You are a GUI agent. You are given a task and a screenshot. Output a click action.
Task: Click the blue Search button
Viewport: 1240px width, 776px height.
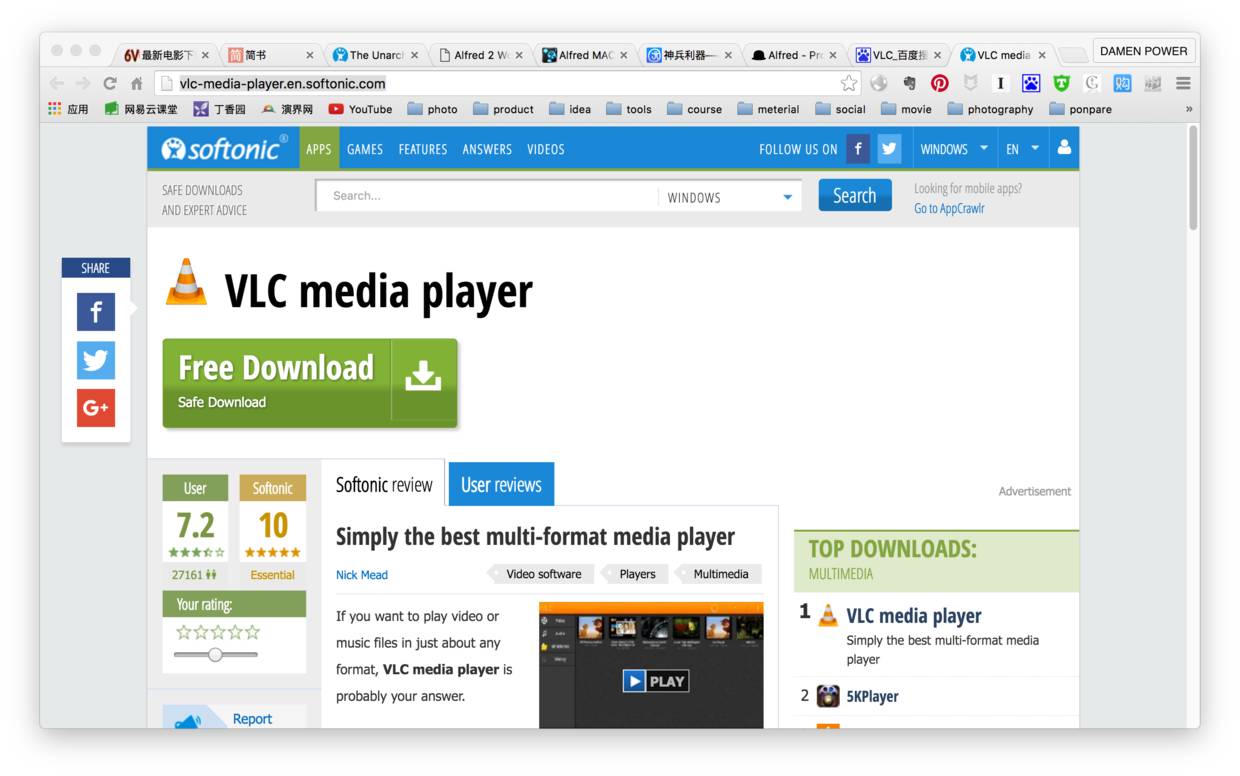point(854,196)
